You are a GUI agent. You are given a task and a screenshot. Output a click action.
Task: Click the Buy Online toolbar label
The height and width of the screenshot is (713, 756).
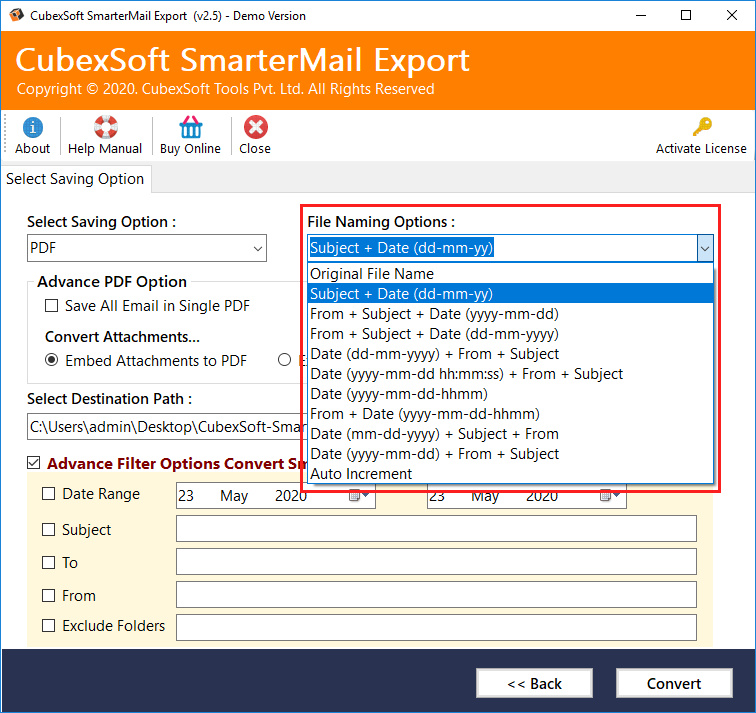coord(190,148)
